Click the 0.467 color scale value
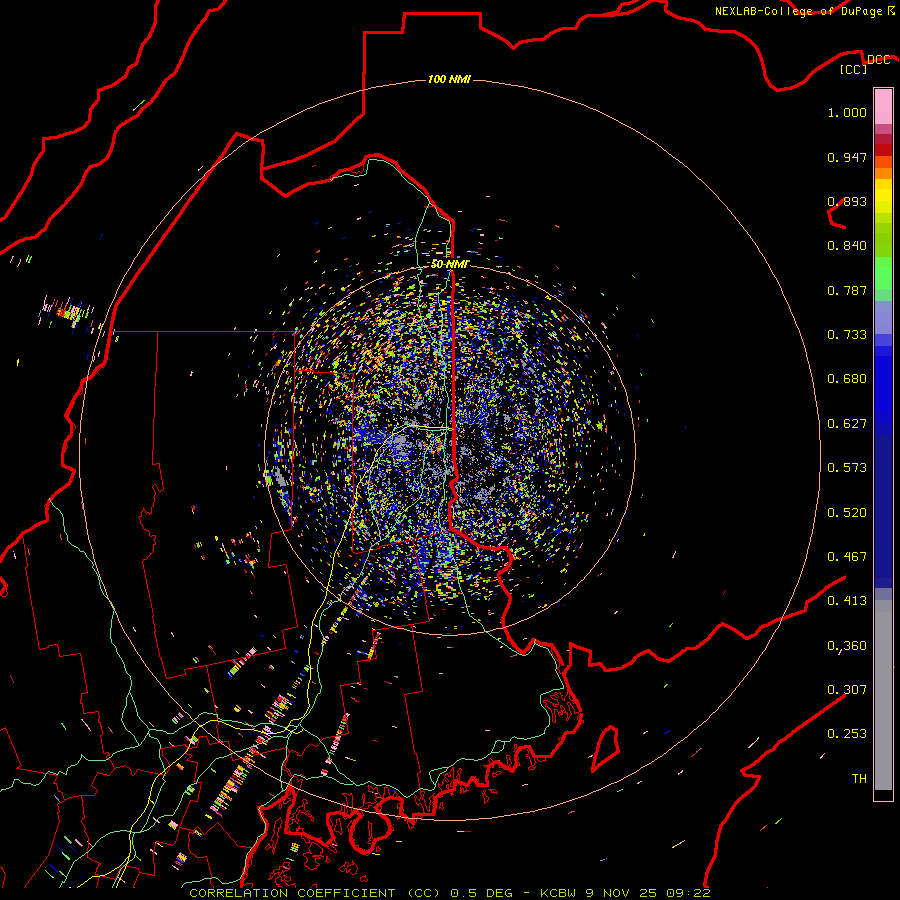 point(847,557)
